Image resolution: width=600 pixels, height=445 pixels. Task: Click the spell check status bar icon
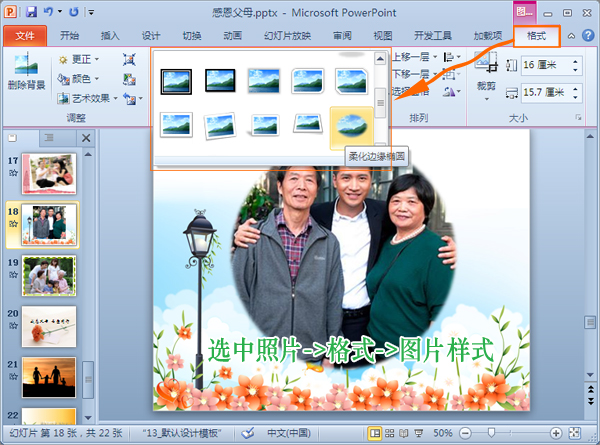tap(248, 433)
